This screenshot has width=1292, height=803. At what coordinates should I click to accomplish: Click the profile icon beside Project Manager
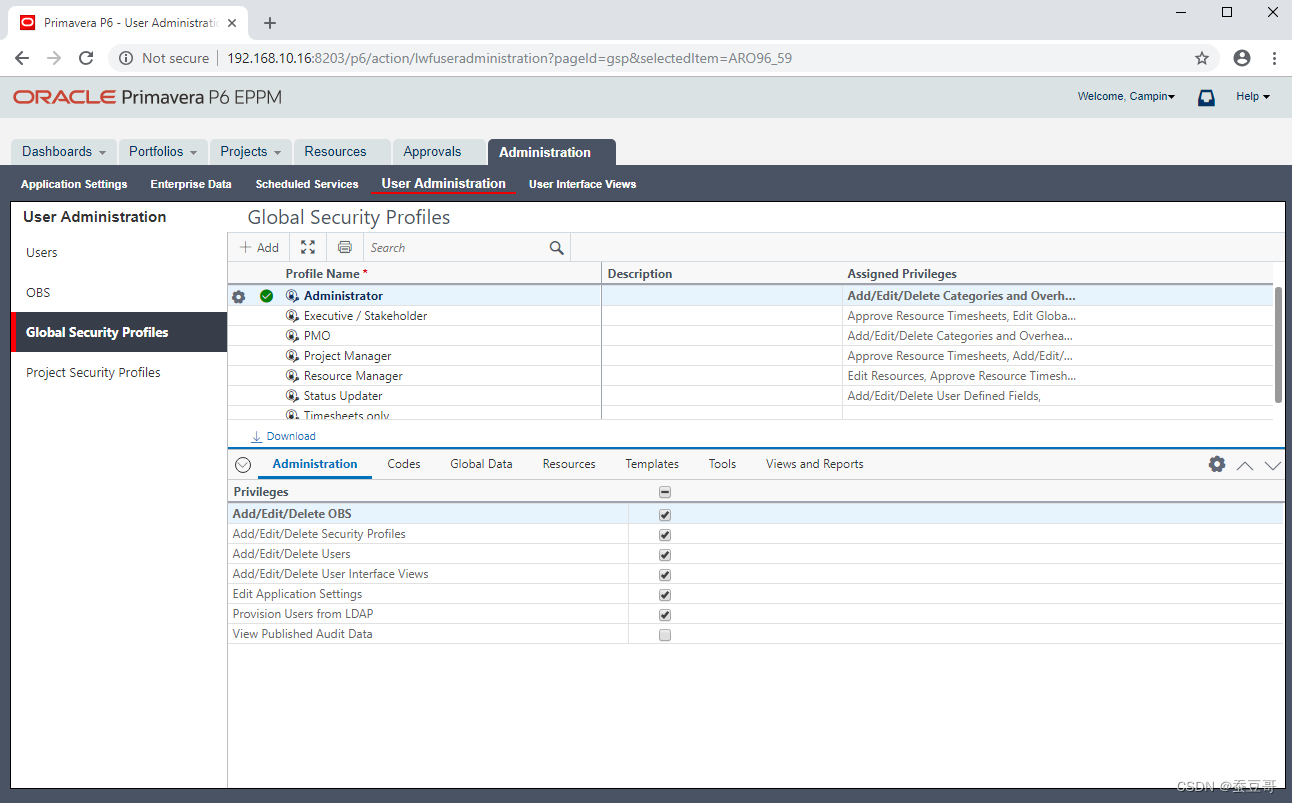[x=292, y=356]
